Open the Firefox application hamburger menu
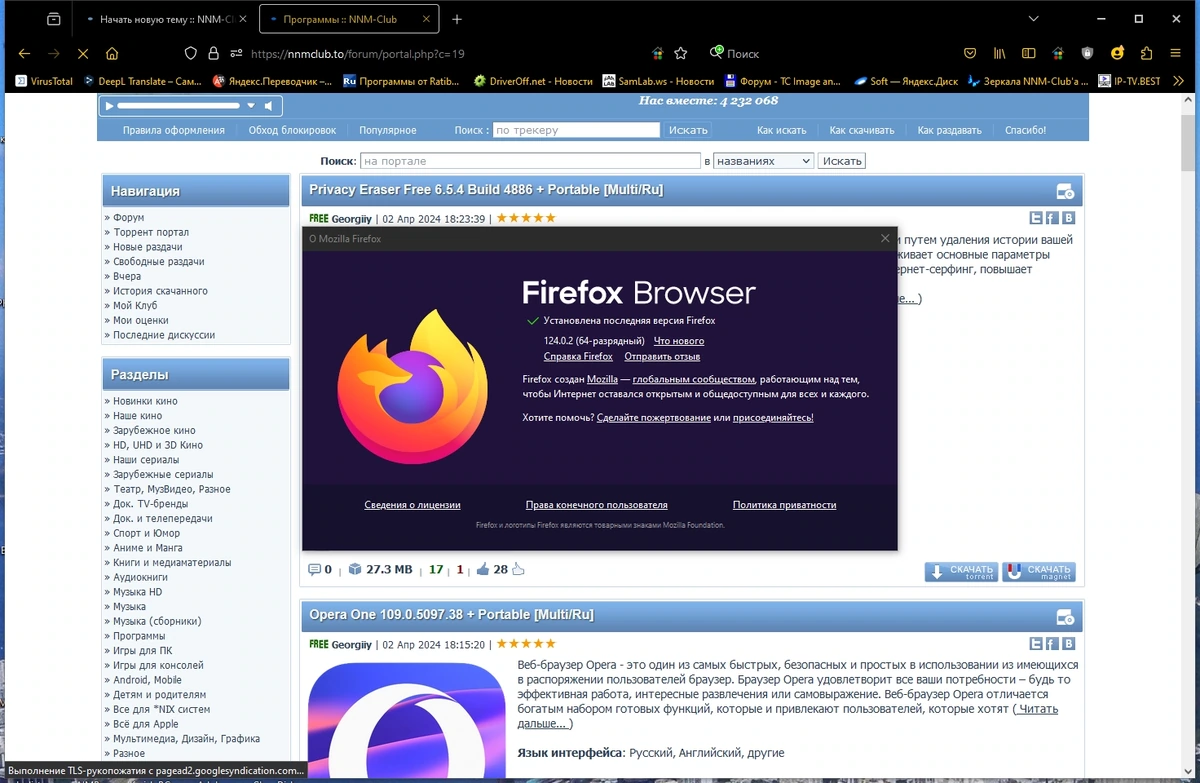1200x783 pixels. pyautogui.click(x=1176, y=54)
